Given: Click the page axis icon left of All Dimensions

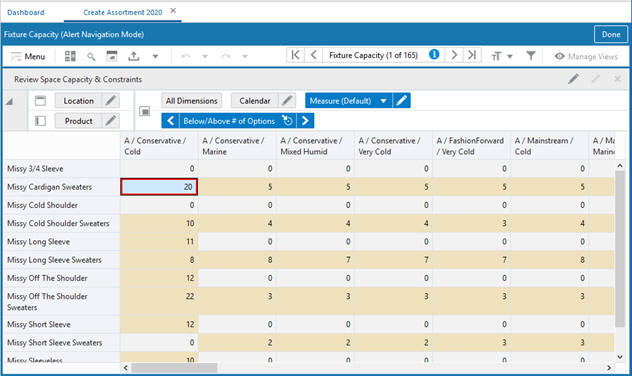Looking at the screenshot, I should (145, 111).
